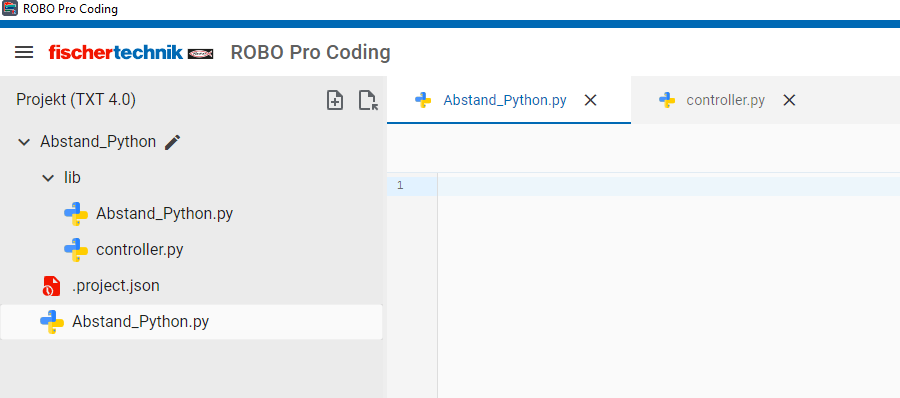Click the lib folder label
Screen dimensions: 900x398
72,178
